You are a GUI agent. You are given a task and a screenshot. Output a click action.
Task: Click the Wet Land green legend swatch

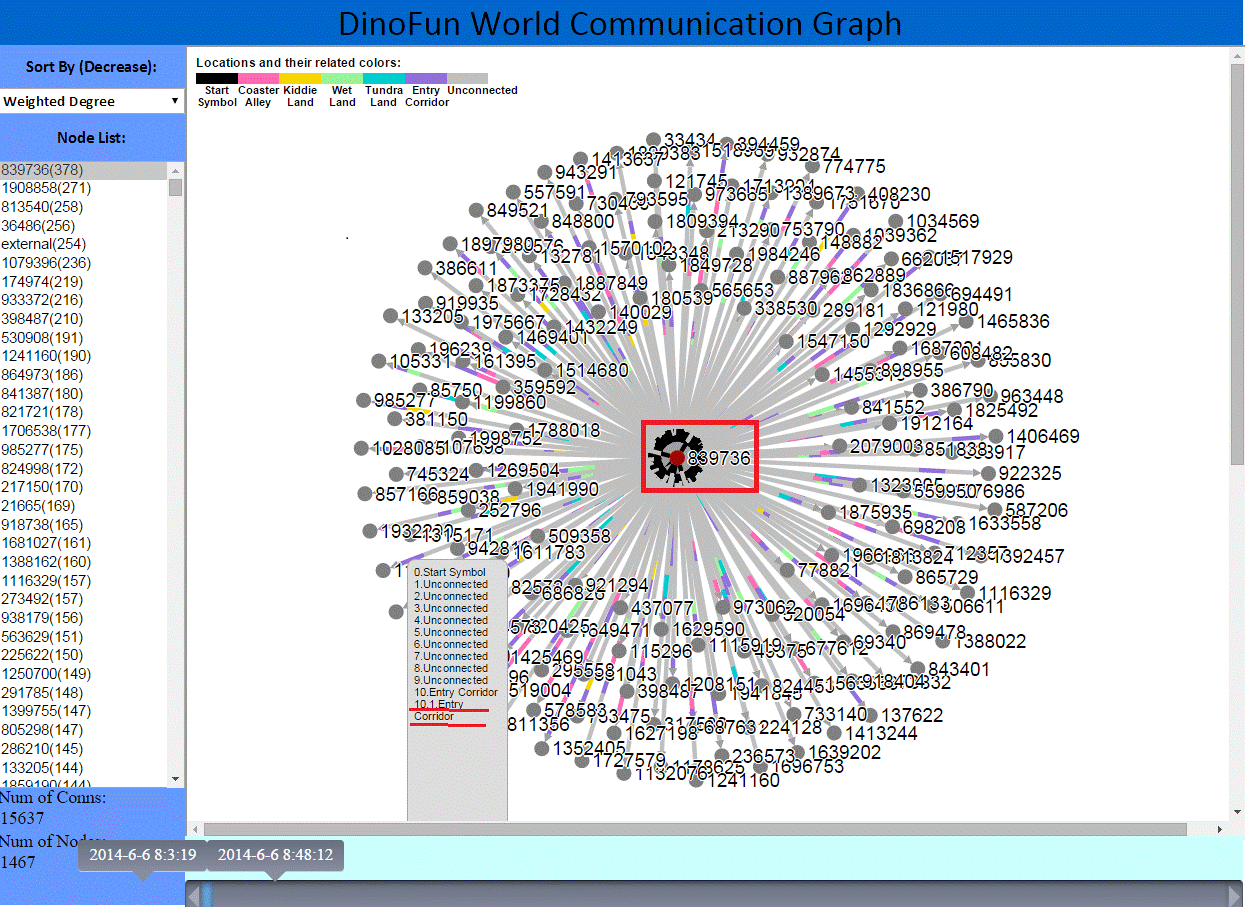pos(342,78)
